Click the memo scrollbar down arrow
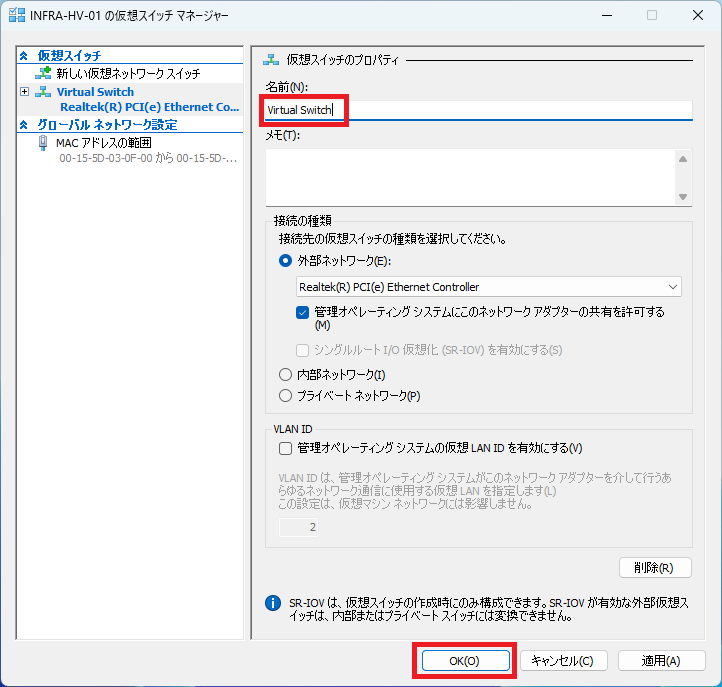722x687 pixels. tap(683, 197)
